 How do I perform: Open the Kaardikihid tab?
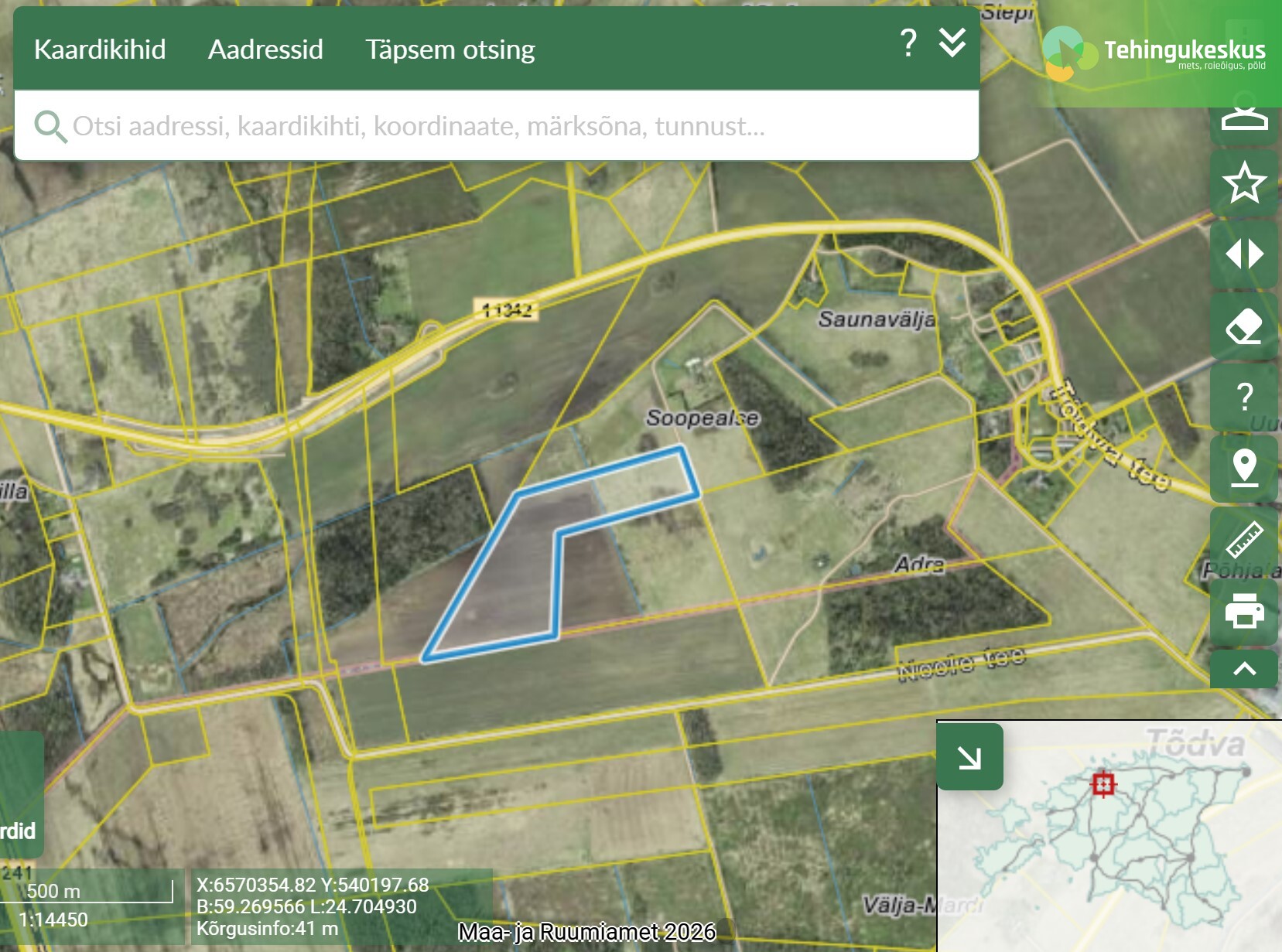100,49
